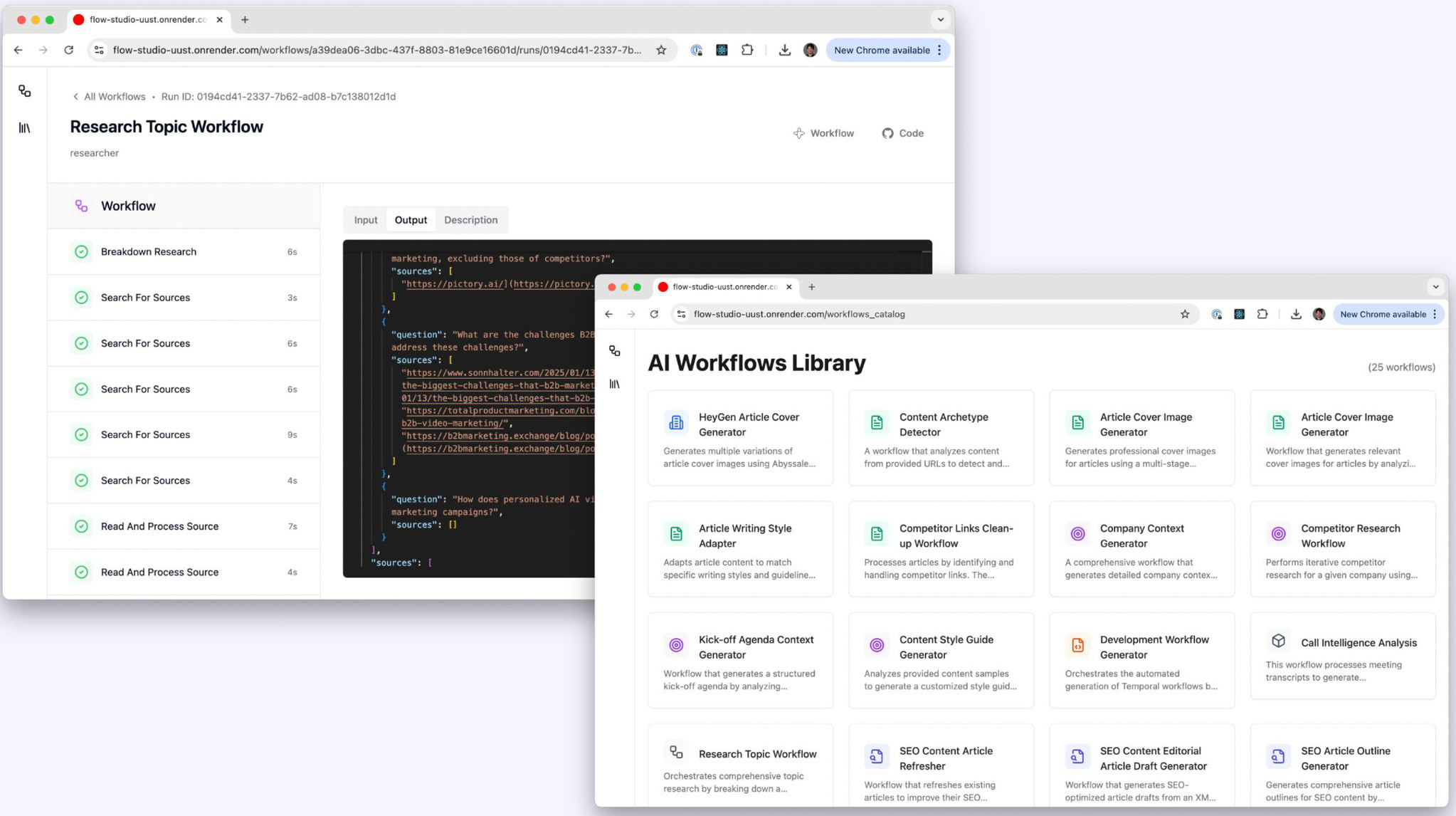The image size is (1456, 816).
Task: Click the Workflow header in steps panel
Action: 184,206
